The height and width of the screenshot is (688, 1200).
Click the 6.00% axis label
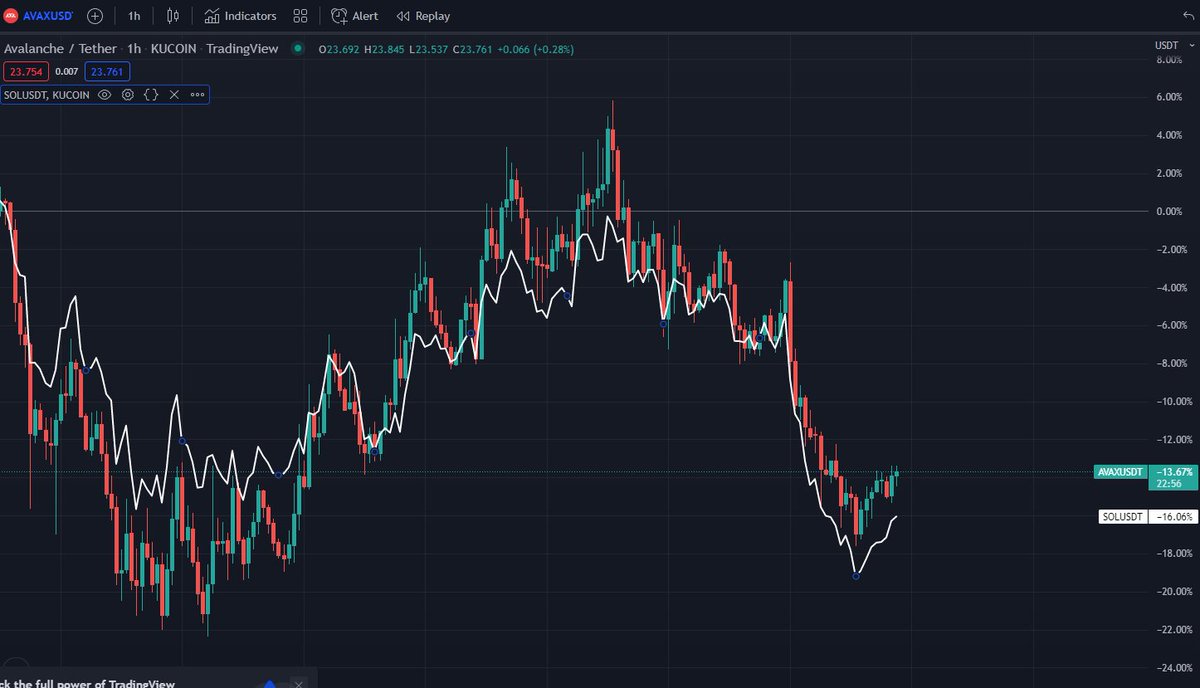1169,97
